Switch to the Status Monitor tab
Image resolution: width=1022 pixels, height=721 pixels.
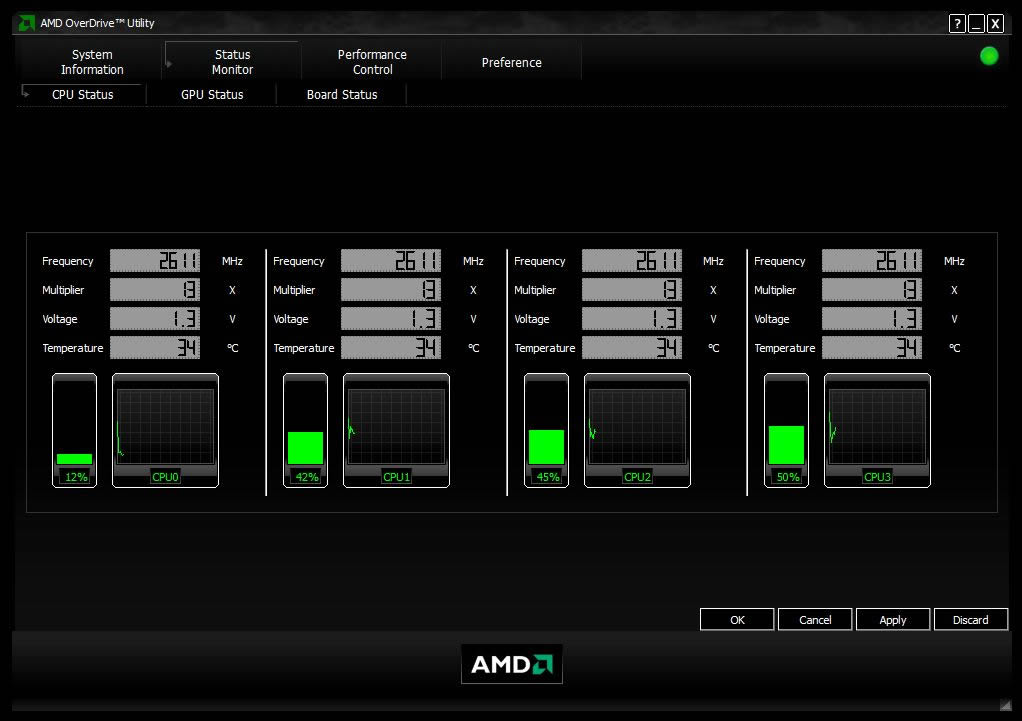233,62
